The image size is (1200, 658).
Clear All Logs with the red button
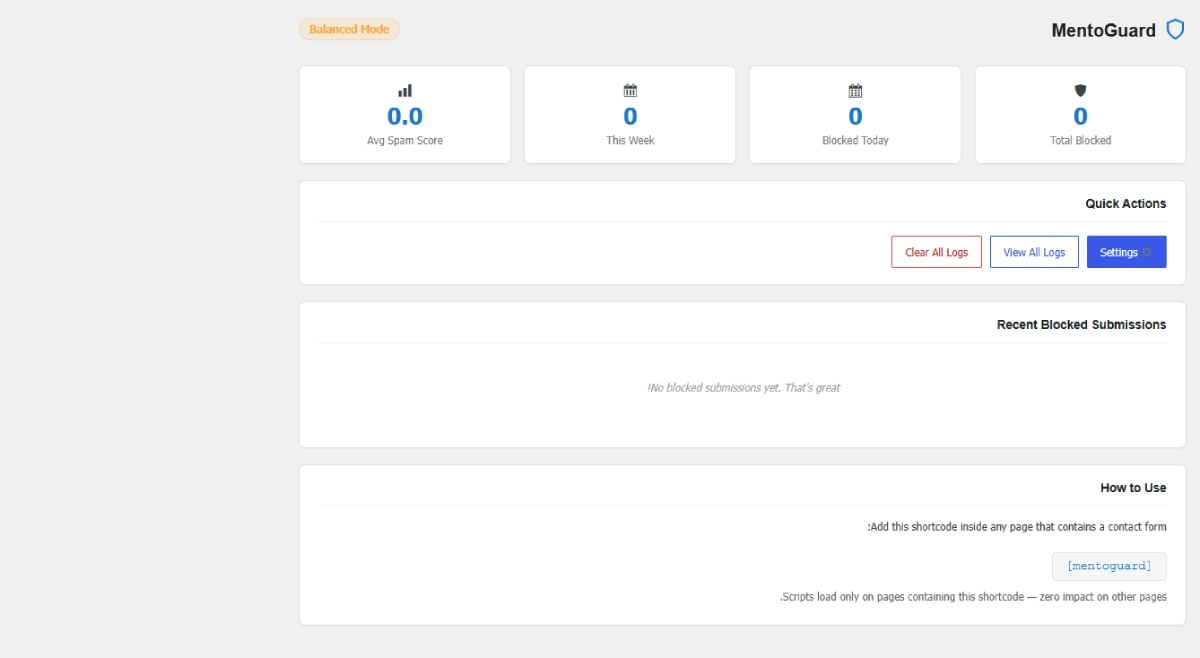tap(937, 252)
